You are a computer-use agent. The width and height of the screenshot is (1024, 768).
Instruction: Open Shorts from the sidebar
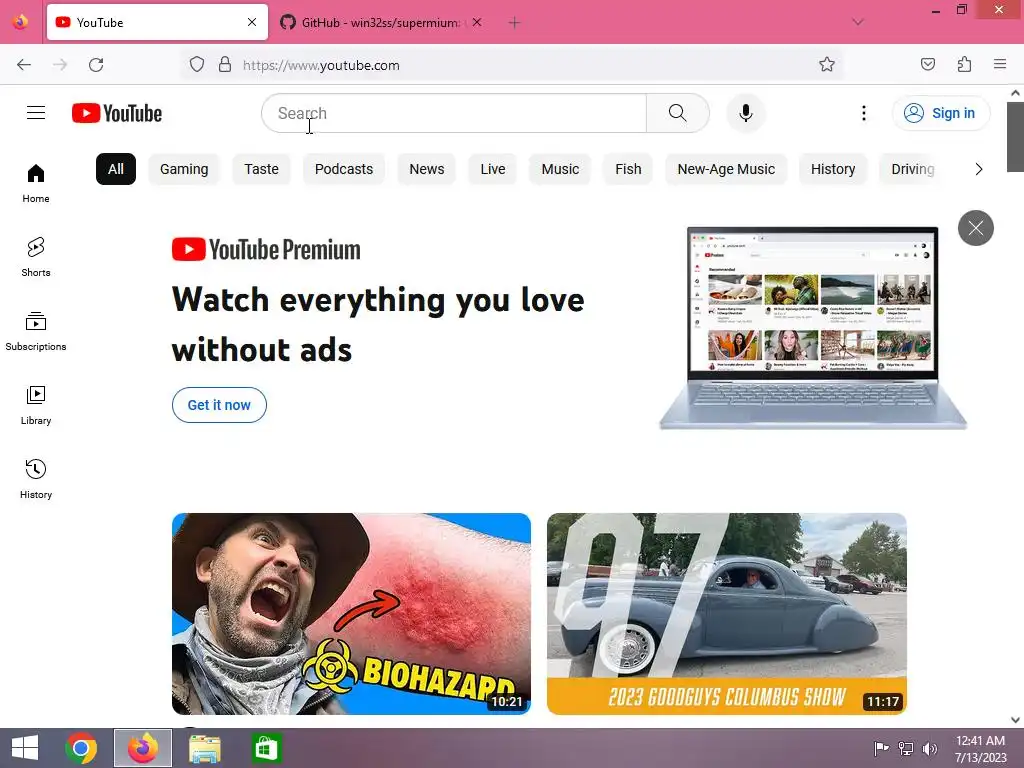36,257
